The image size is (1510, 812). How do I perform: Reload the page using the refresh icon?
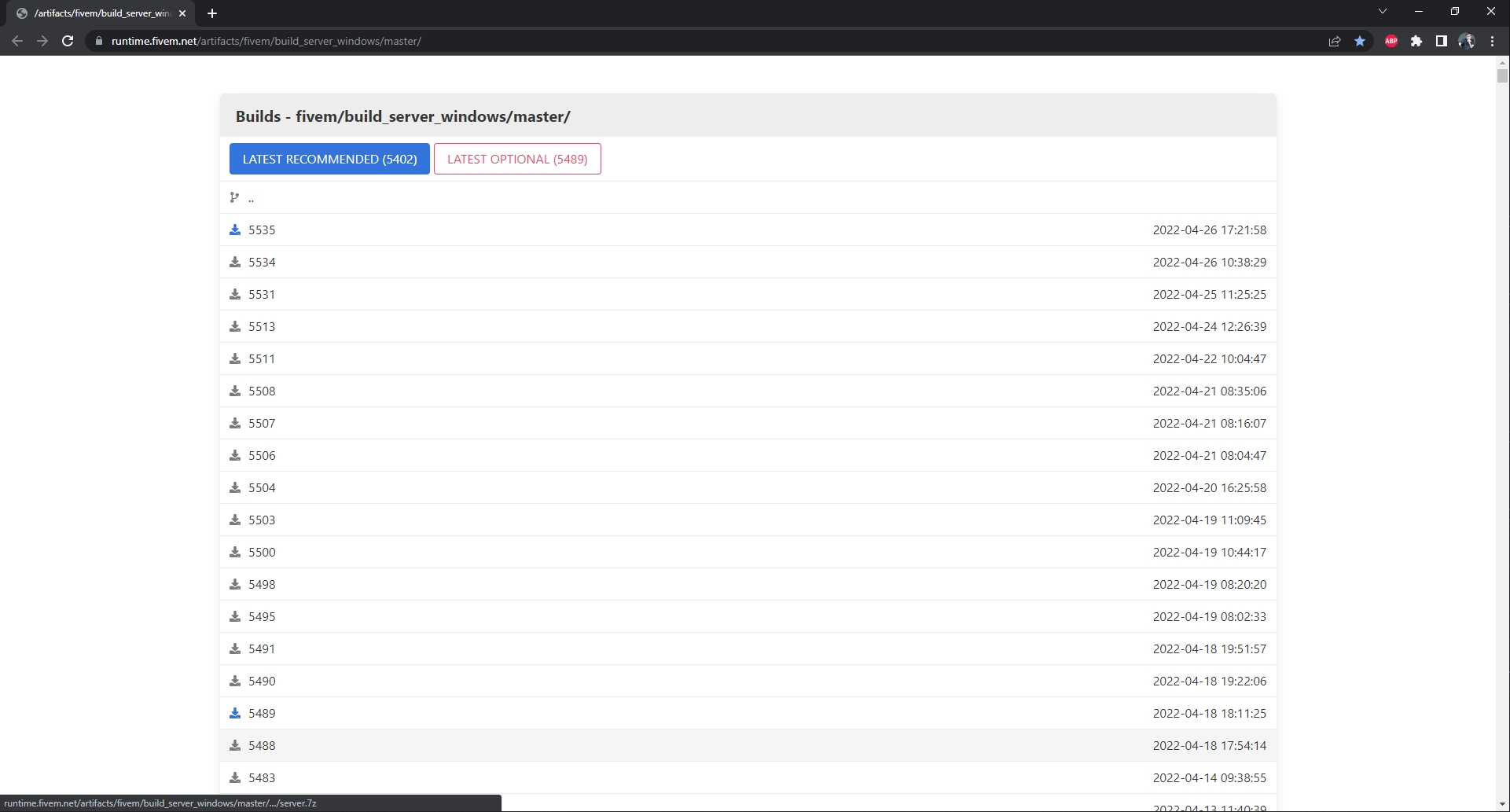click(68, 41)
